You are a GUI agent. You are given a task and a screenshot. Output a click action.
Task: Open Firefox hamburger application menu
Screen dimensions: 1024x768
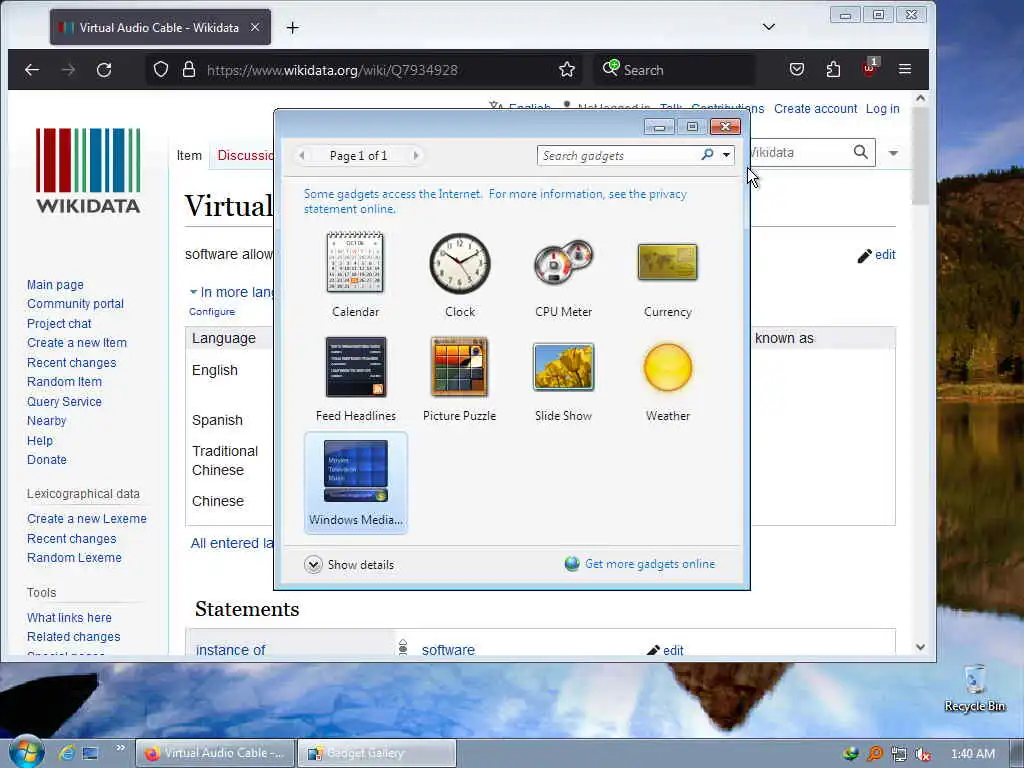[905, 69]
